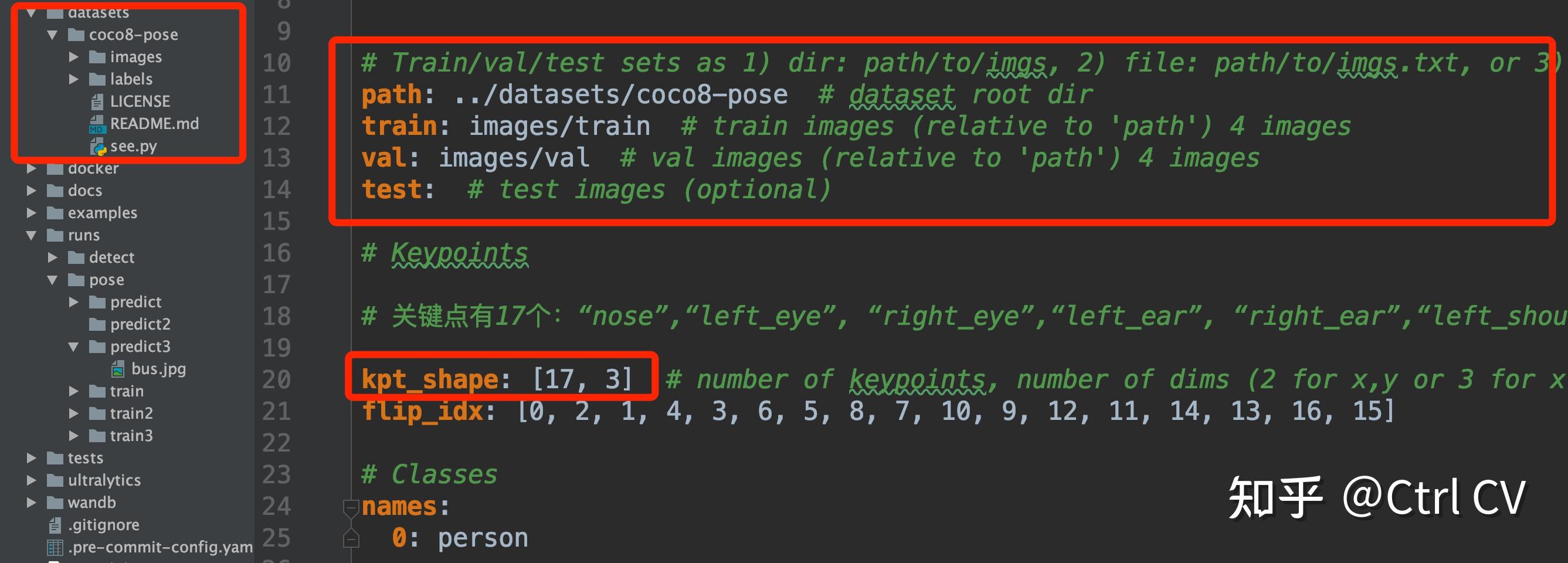Expand the detect folder arrow
The height and width of the screenshot is (563, 1568).
click(x=53, y=257)
